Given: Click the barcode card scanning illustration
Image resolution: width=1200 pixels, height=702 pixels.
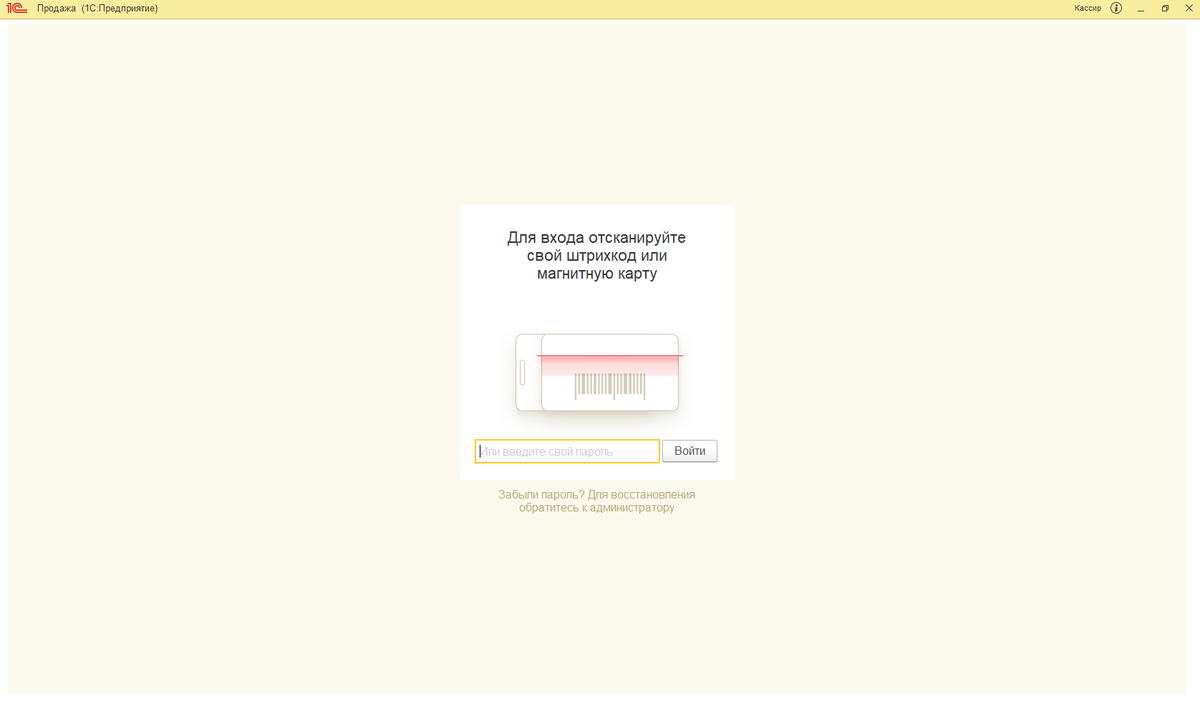Looking at the screenshot, I should tap(599, 373).
